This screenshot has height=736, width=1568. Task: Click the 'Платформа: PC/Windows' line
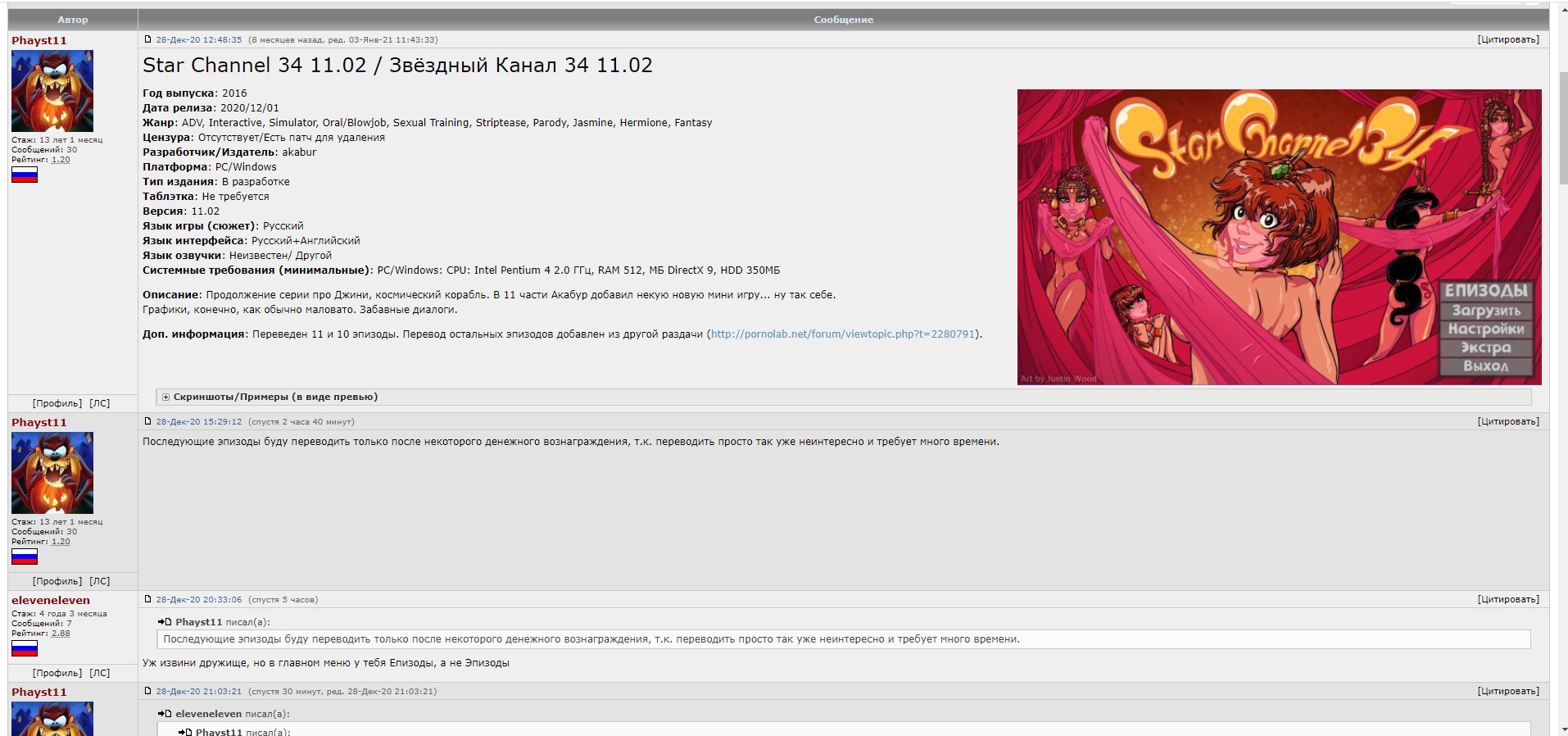210,167
